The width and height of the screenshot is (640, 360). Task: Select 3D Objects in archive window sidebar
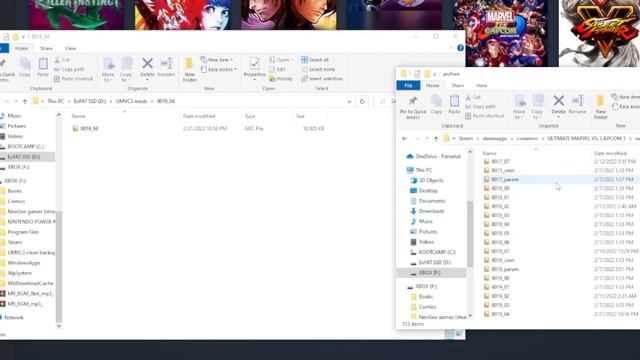pyautogui.click(x=431, y=180)
